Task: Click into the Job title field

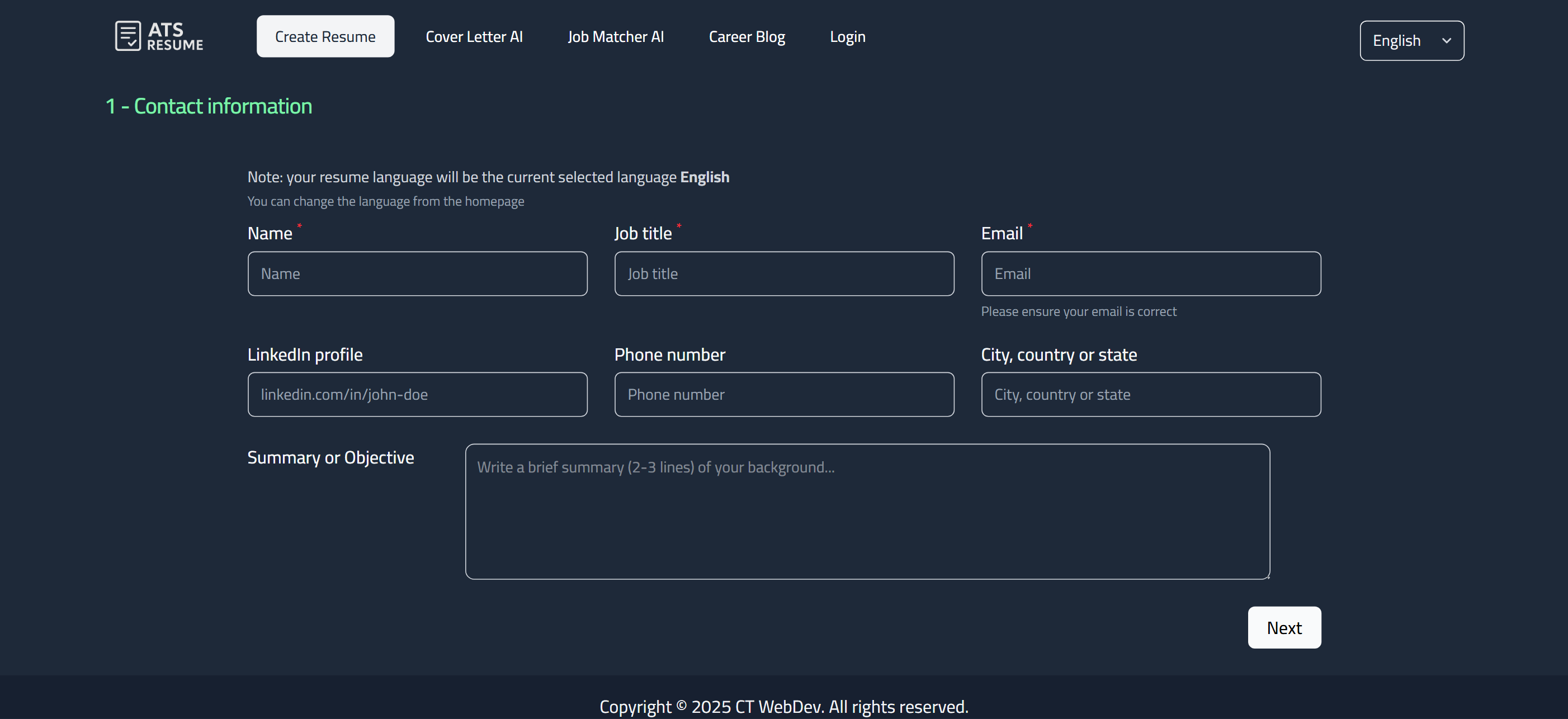Action: 784,274
